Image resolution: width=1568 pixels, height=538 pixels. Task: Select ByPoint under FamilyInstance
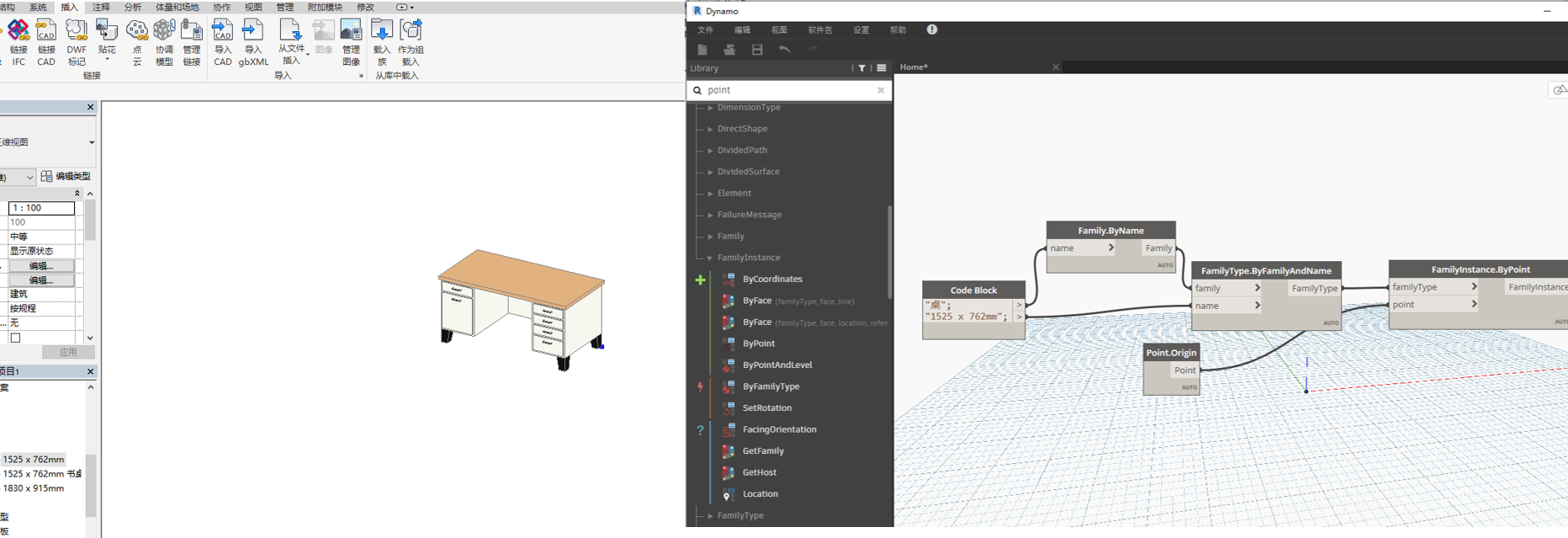coord(759,344)
